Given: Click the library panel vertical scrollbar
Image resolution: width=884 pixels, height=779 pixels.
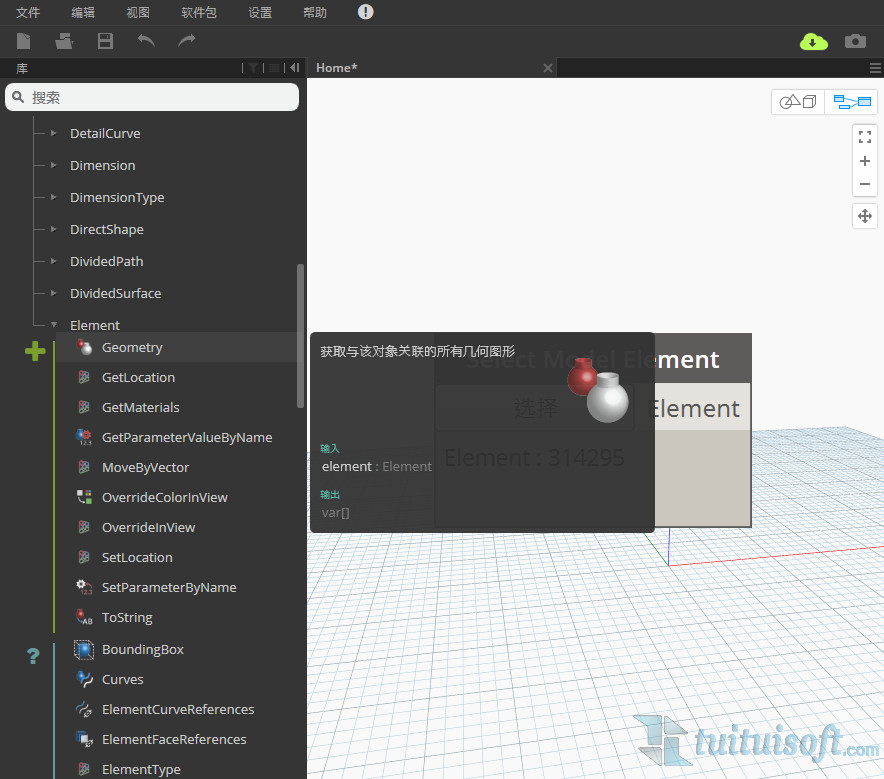Looking at the screenshot, I should coord(301,335).
